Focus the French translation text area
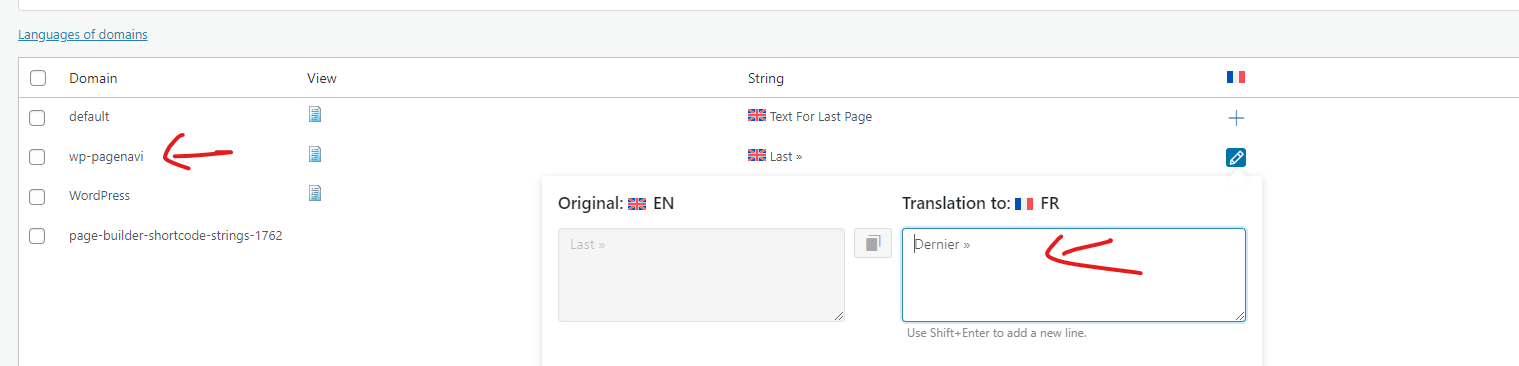 [x=1074, y=275]
